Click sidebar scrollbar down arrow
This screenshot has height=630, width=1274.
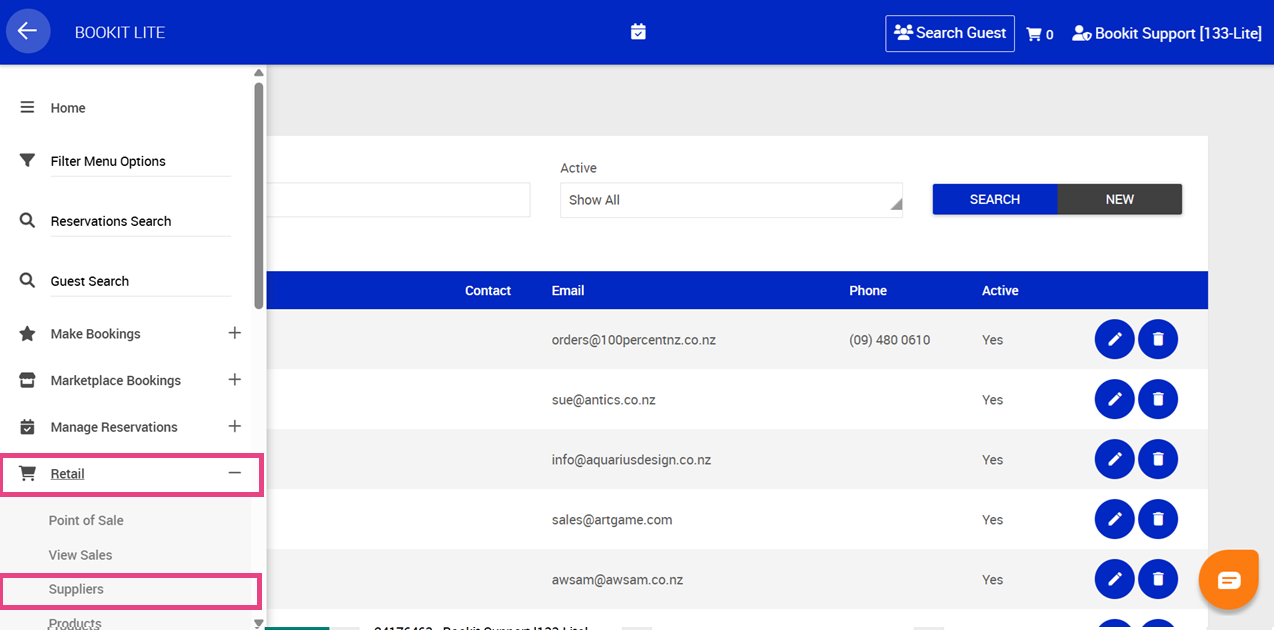click(x=259, y=623)
